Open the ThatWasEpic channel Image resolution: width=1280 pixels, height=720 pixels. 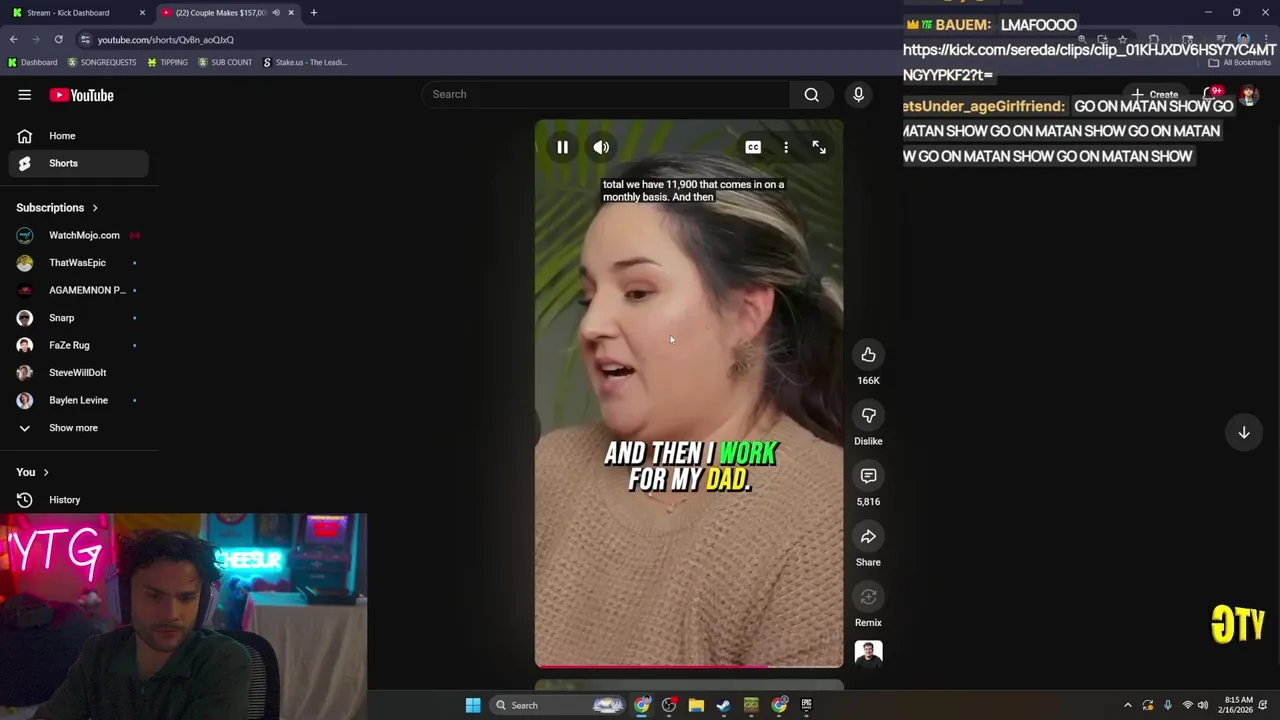[x=78, y=263]
